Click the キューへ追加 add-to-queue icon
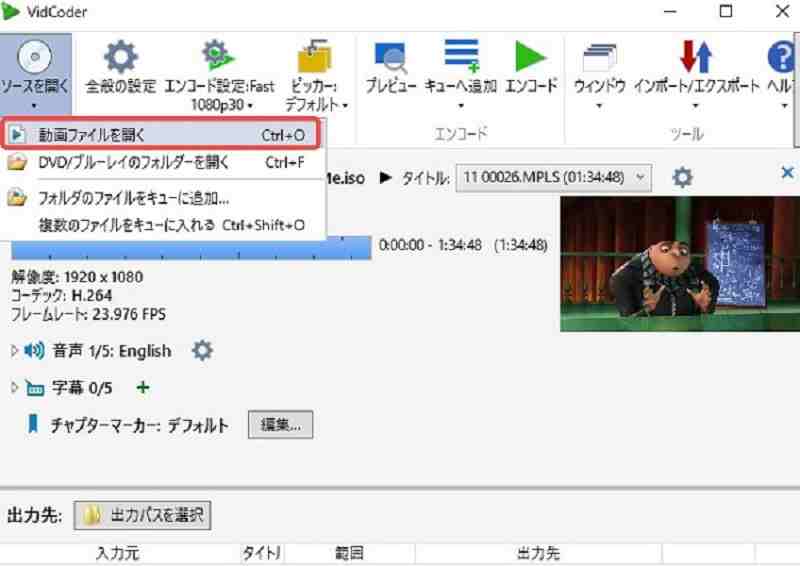The height and width of the screenshot is (566, 800). [x=461, y=56]
